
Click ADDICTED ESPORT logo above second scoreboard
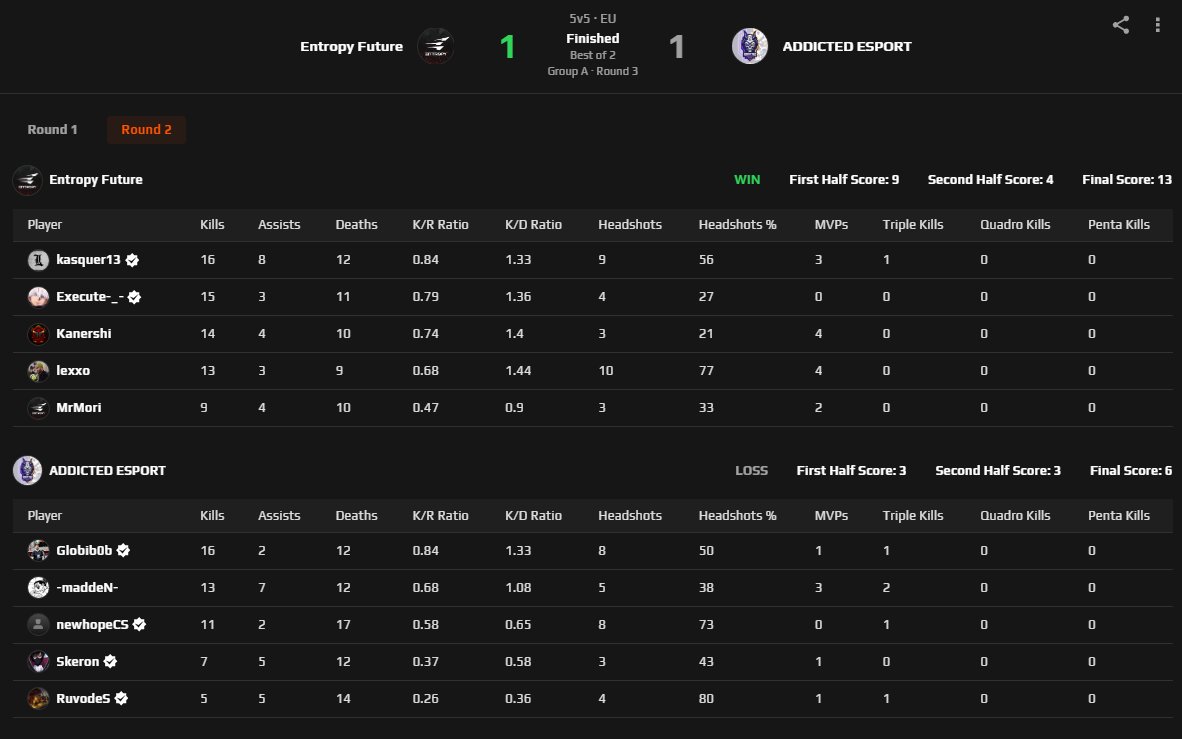point(27,471)
